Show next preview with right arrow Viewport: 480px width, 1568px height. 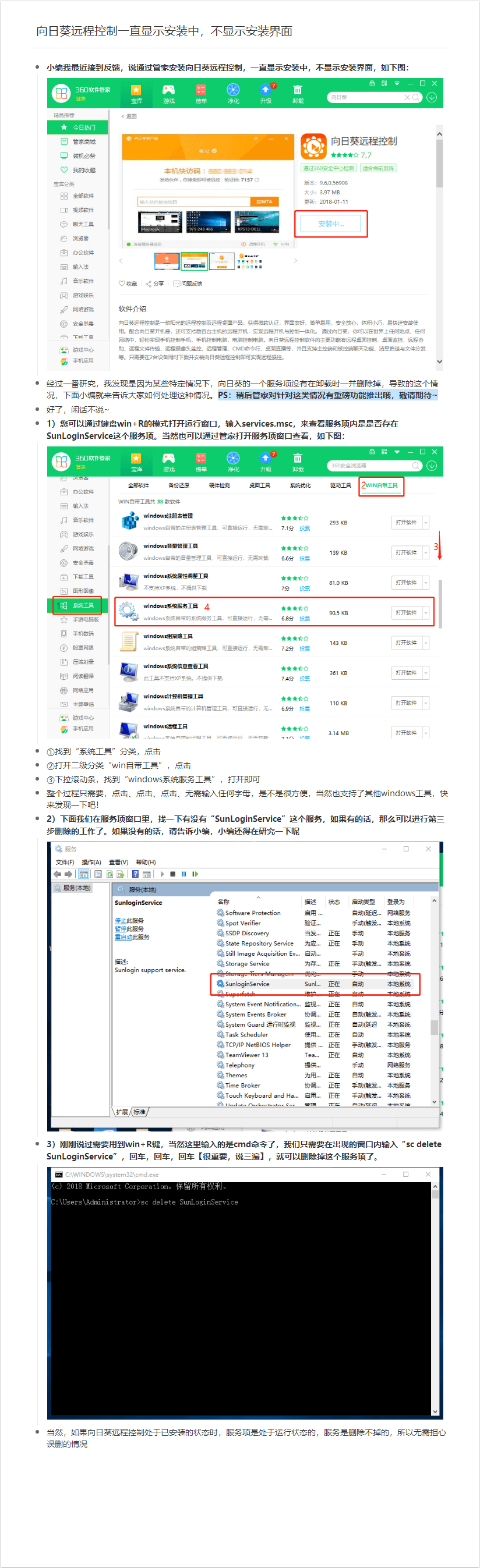click(295, 261)
